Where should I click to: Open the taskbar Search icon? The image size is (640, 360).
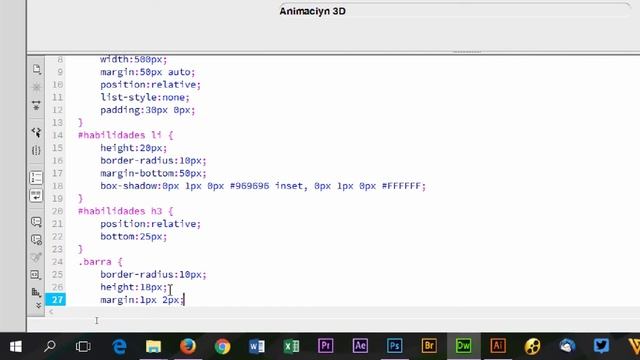50,347
